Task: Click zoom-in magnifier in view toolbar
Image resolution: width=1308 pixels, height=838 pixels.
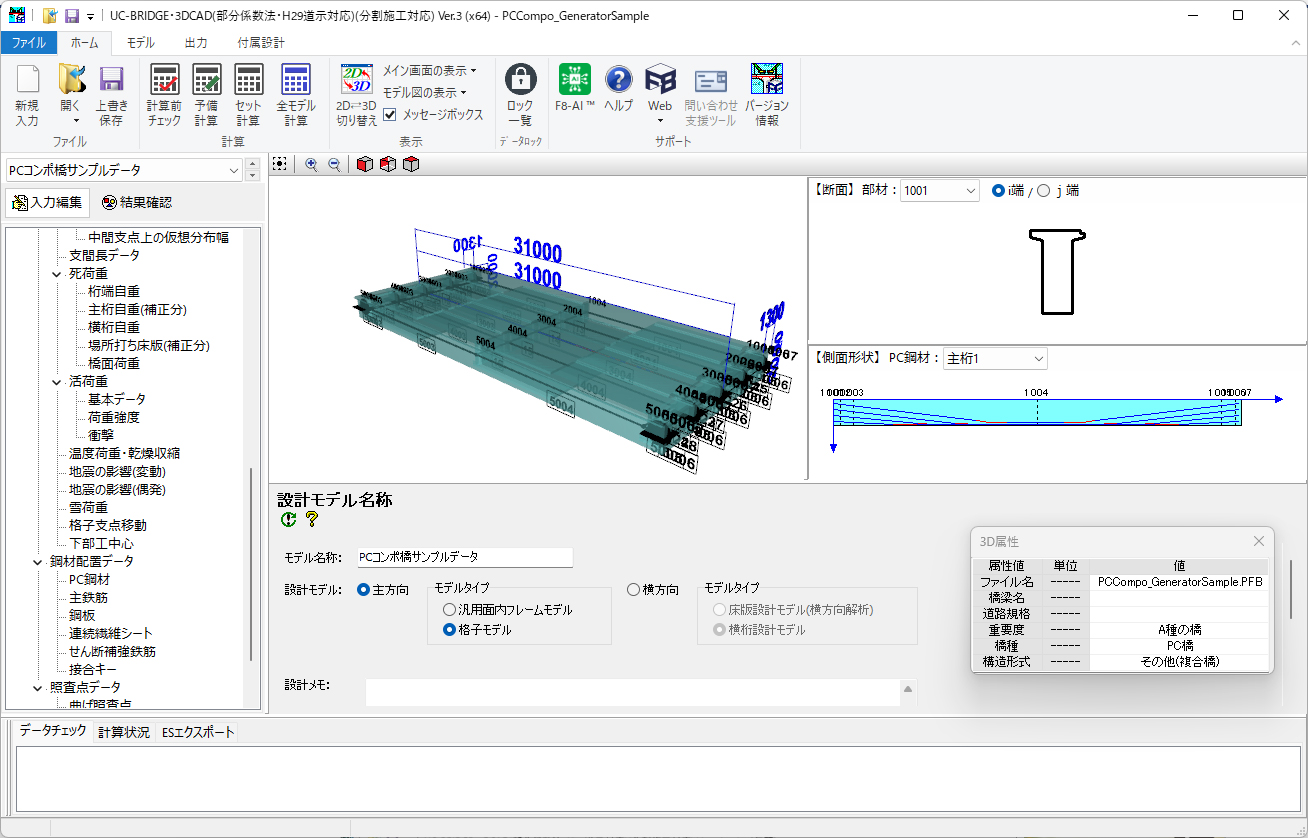Action: click(x=311, y=165)
